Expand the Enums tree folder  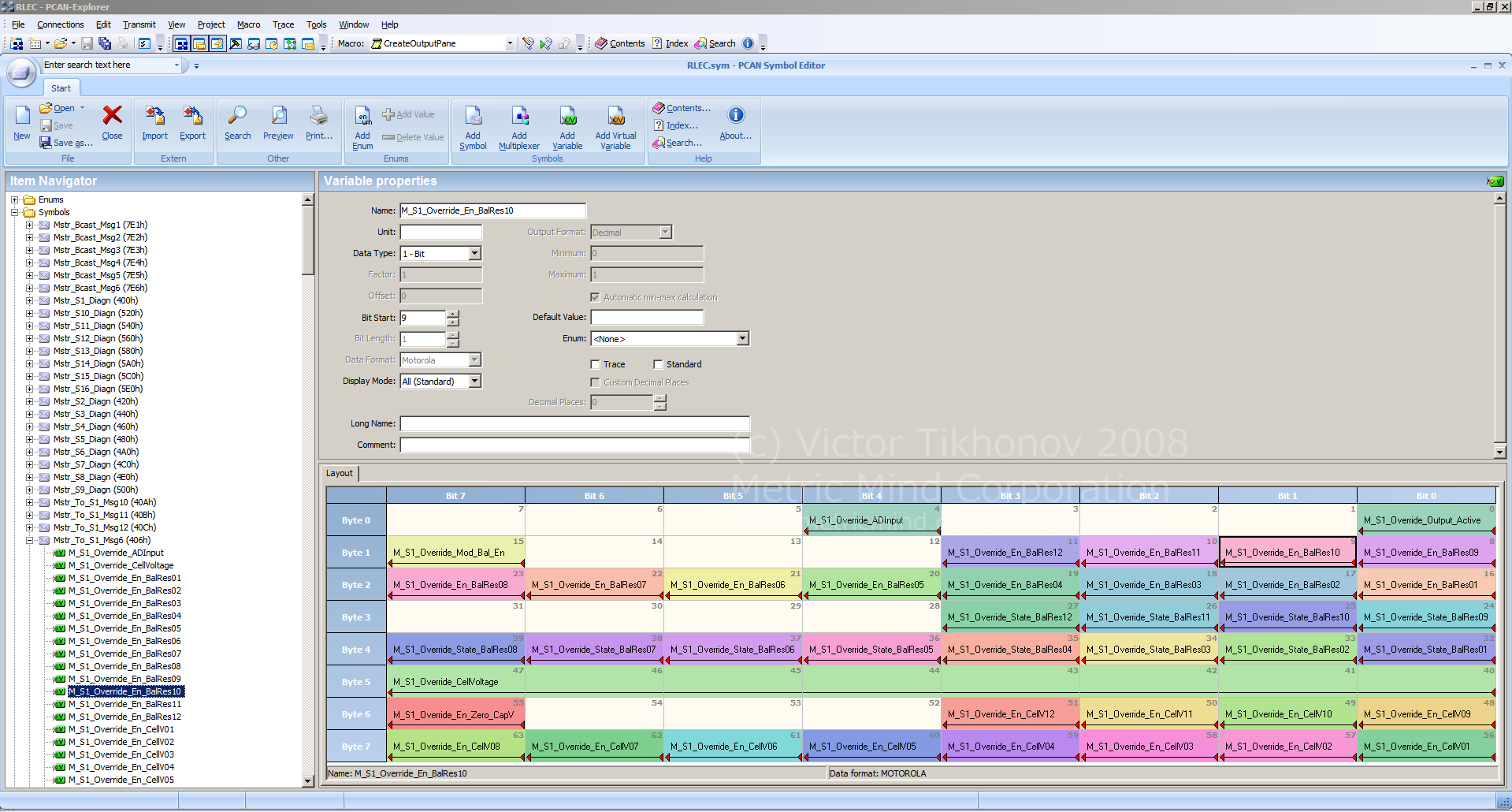coord(14,200)
